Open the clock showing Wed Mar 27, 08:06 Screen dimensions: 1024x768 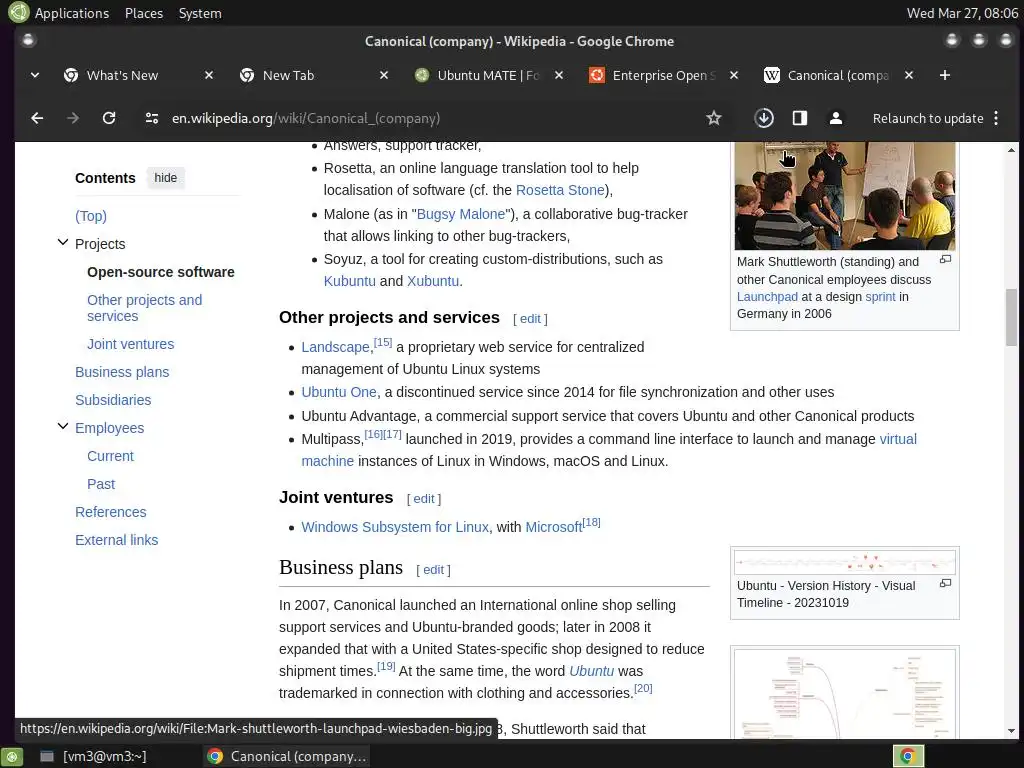coord(962,13)
